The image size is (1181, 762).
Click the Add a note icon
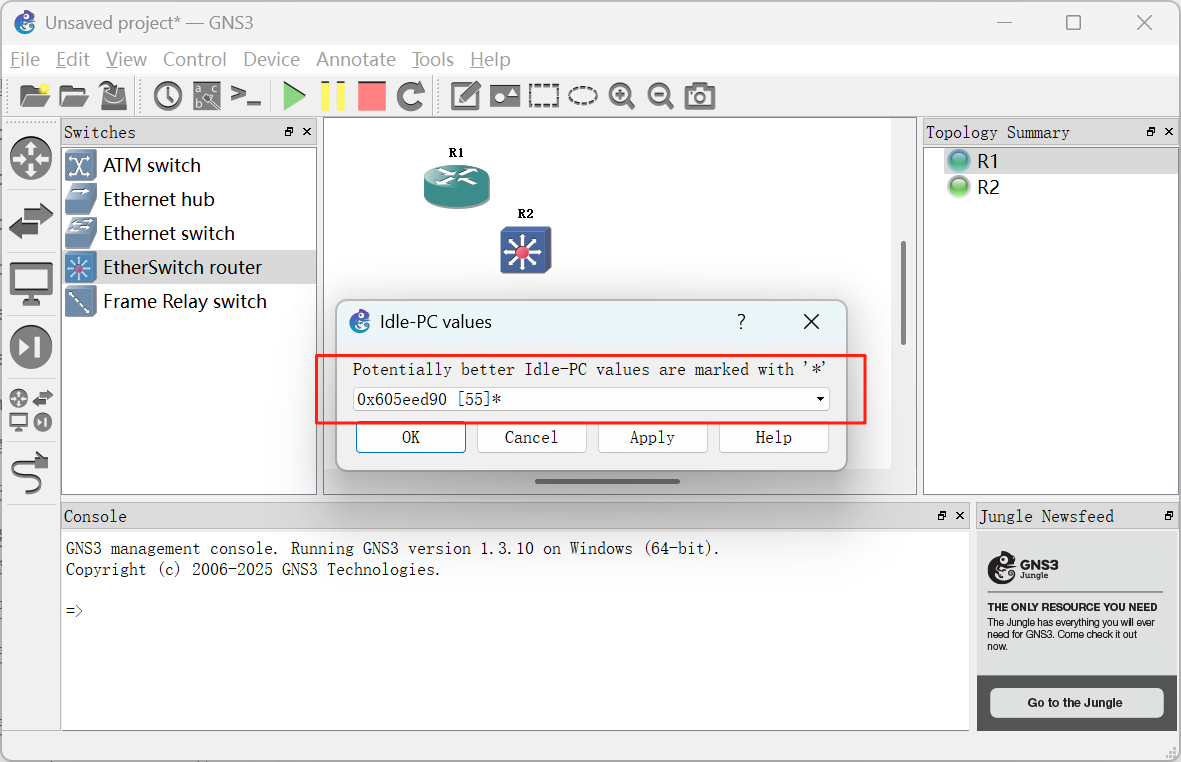(x=465, y=96)
